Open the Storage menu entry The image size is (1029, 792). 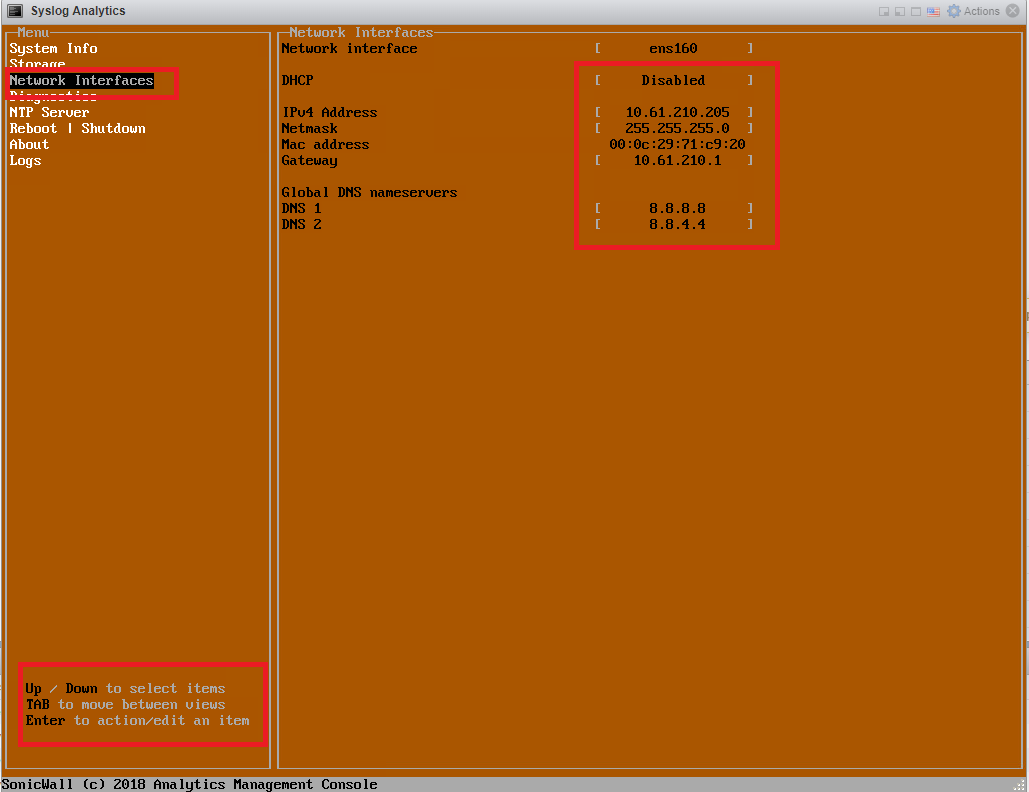click(x=37, y=64)
